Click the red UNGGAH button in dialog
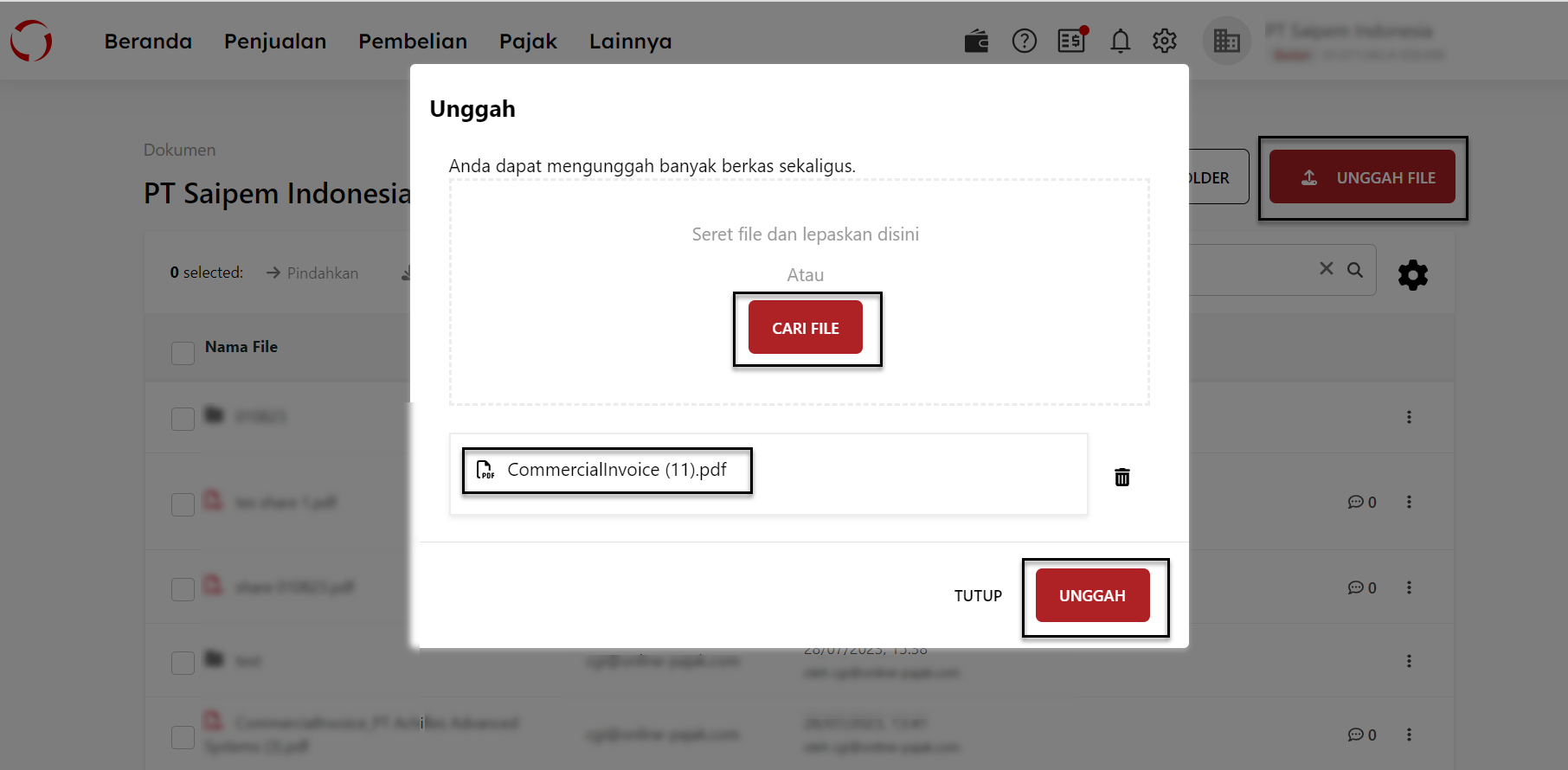This screenshot has width=1568, height=770. (x=1092, y=595)
